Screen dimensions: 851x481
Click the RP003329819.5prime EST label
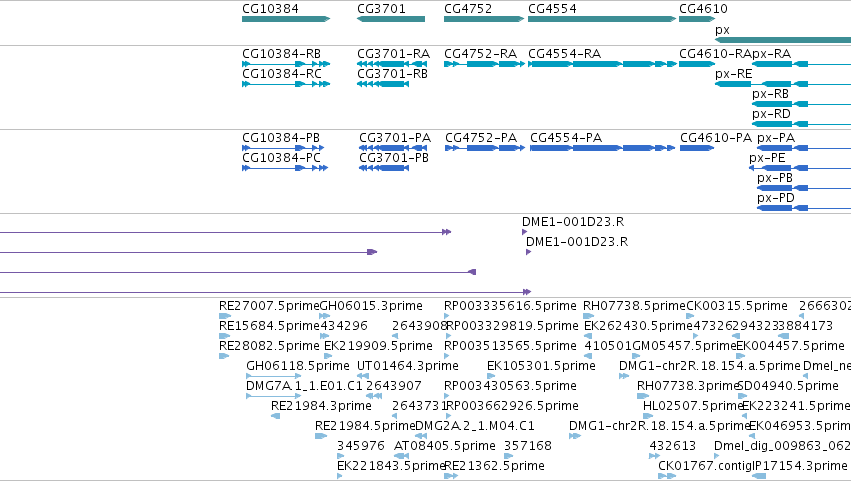(511, 326)
